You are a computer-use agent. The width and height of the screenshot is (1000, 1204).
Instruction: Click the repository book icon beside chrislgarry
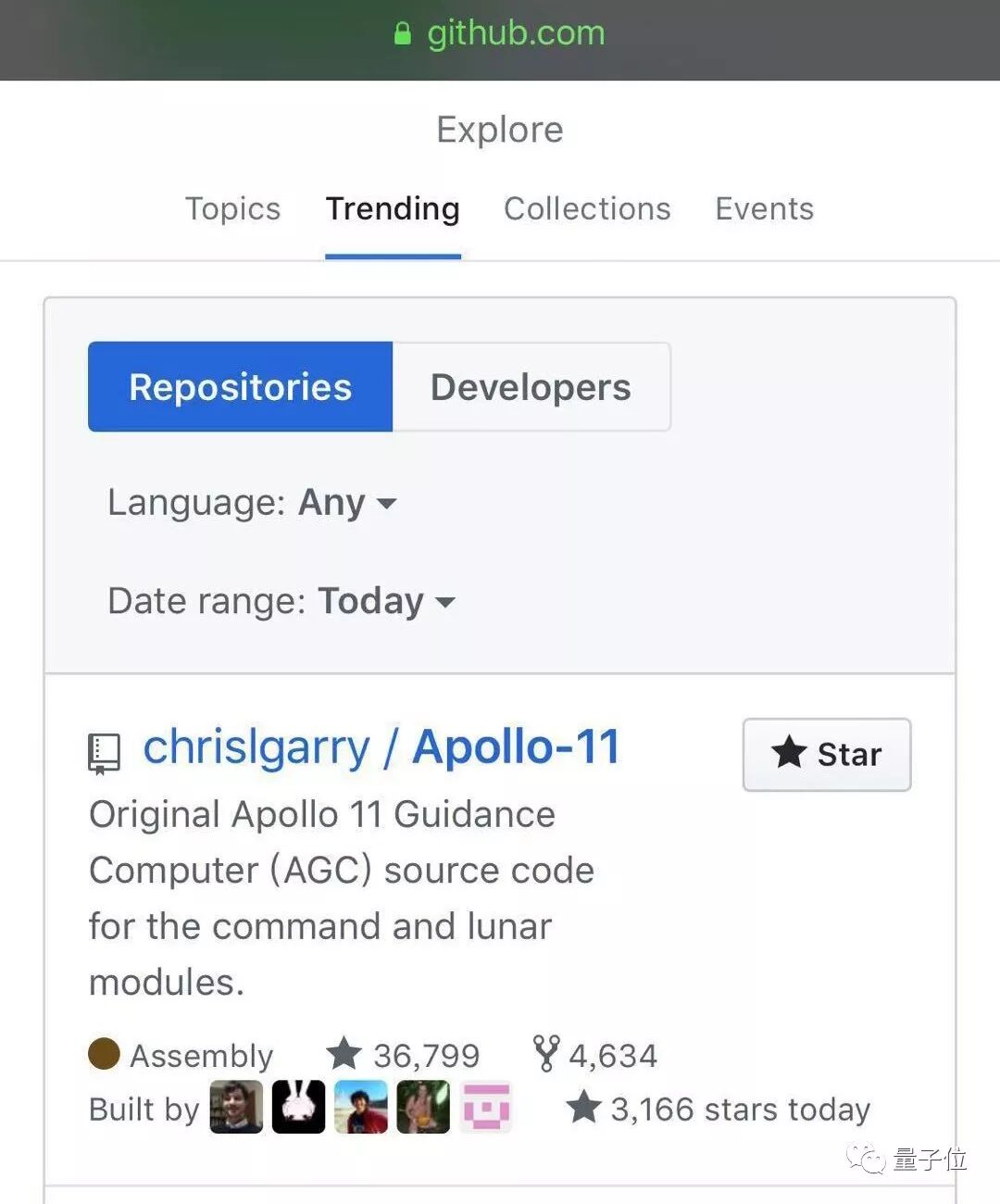tap(104, 754)
